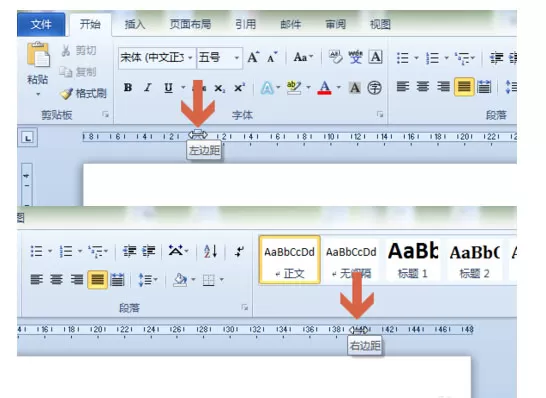Toggle justify alignment in upper ribbon
This screenshot has height=398, width=546.
pos(464,87)
